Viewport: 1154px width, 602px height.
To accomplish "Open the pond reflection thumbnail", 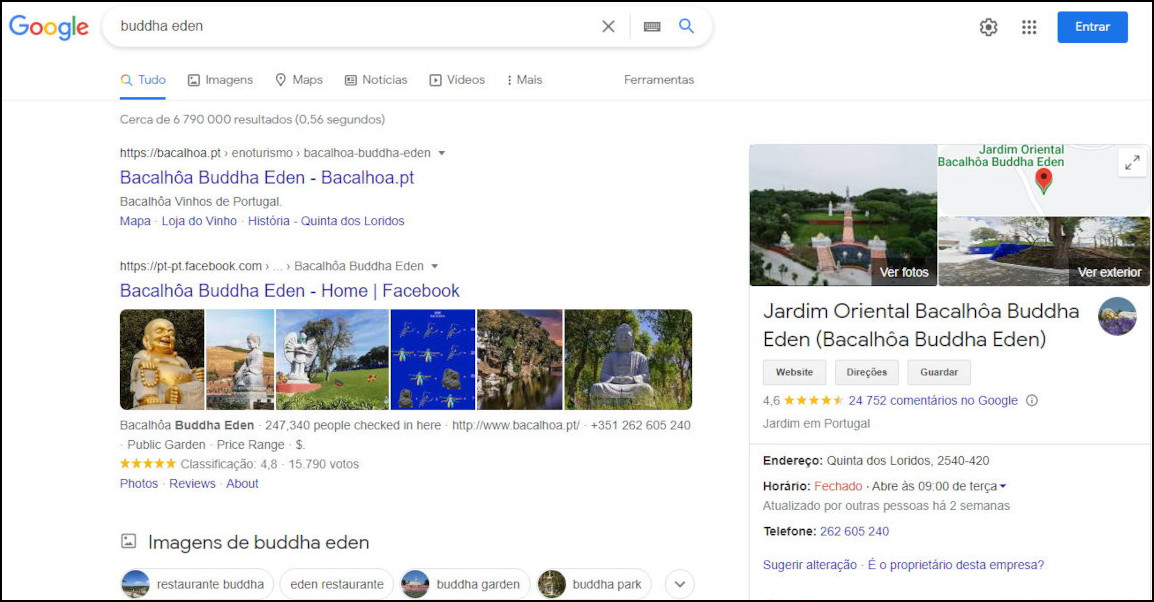I will (x=520, y=360).
